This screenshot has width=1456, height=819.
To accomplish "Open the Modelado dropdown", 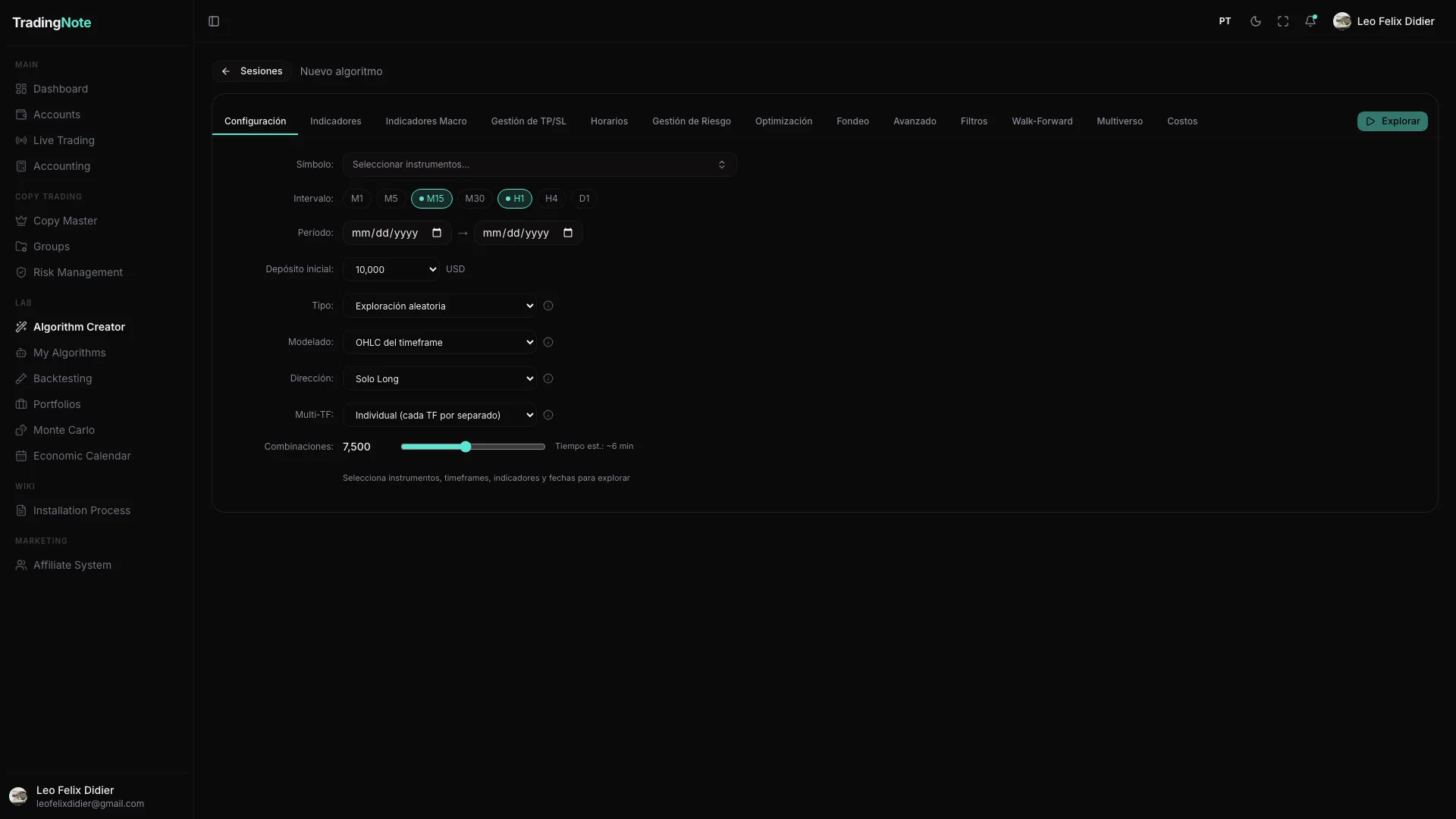I will tap(440, 342).
